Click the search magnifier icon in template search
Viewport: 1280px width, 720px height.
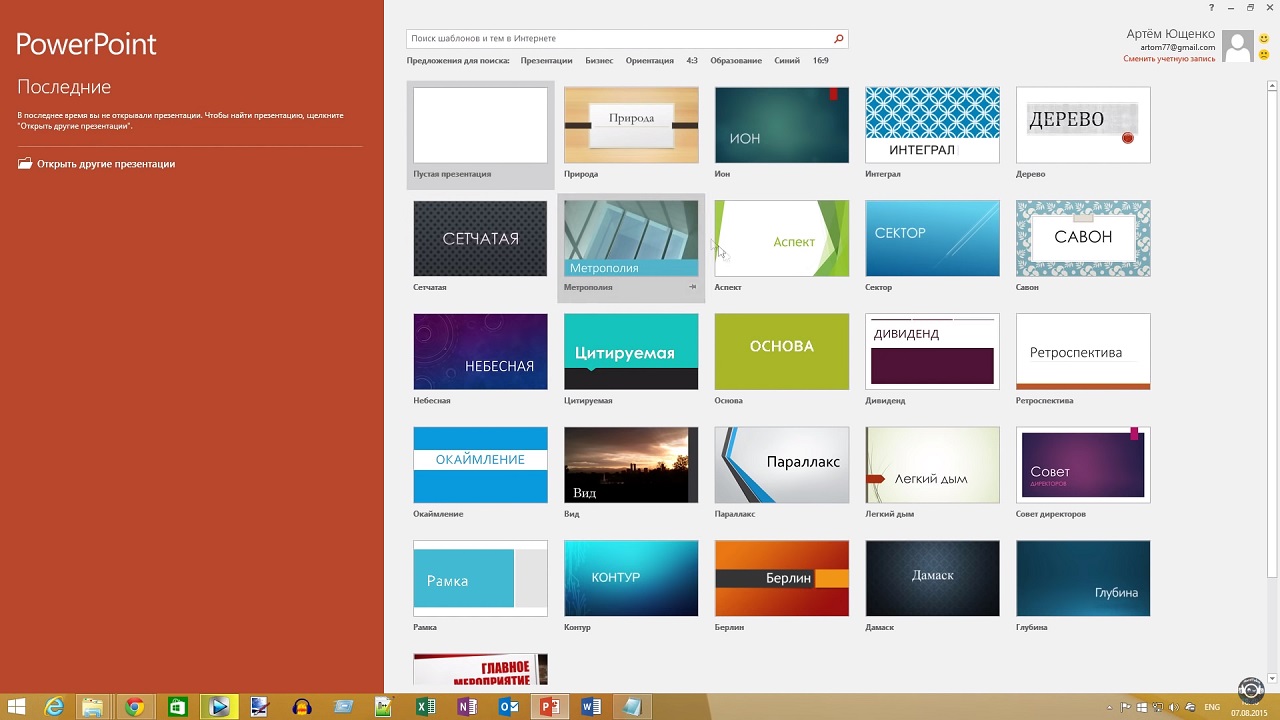click(x=838, y=39)
